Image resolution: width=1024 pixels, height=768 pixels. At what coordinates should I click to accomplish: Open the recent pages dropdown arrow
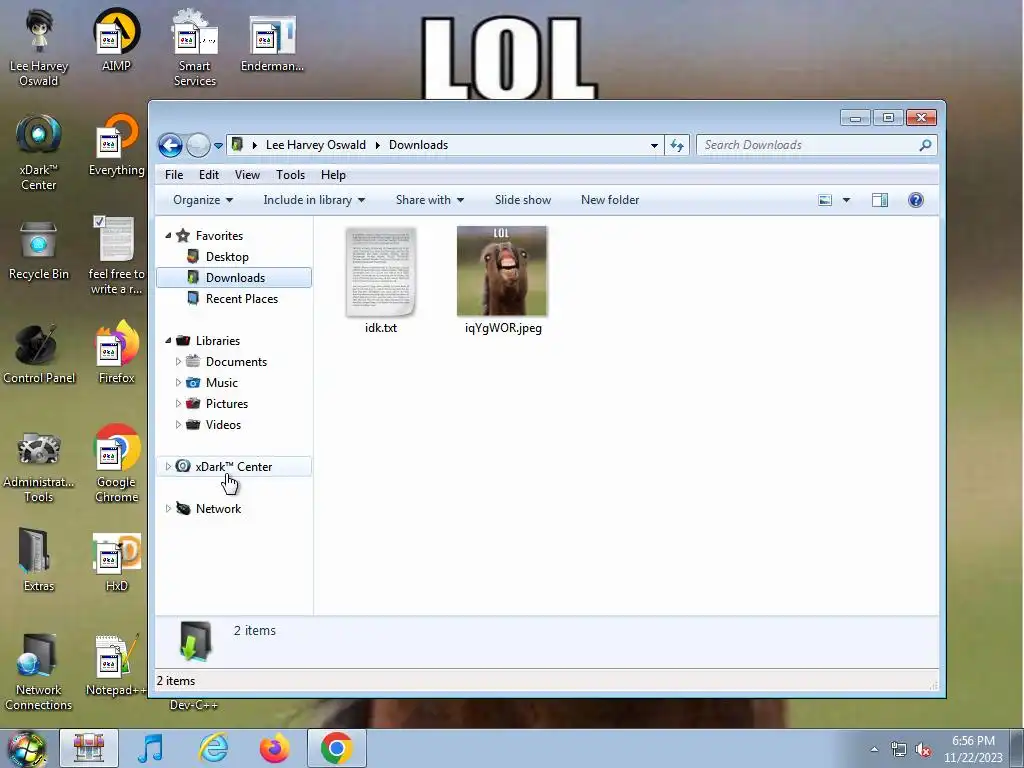tap(218, 146)
